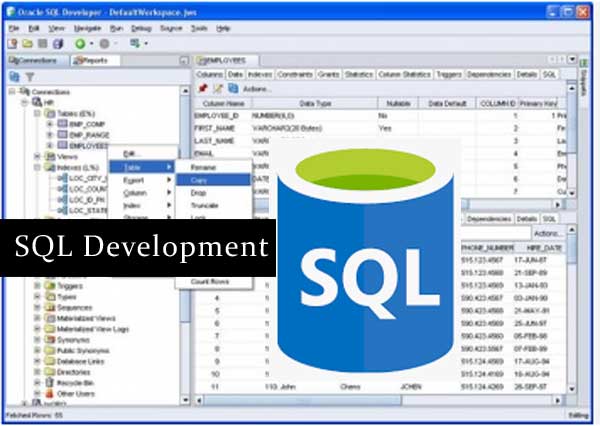Screen dimensions: 600x426
Task: Click the Connections panel vertical scrollbar up arrow
Action: (x=185, y=91)
